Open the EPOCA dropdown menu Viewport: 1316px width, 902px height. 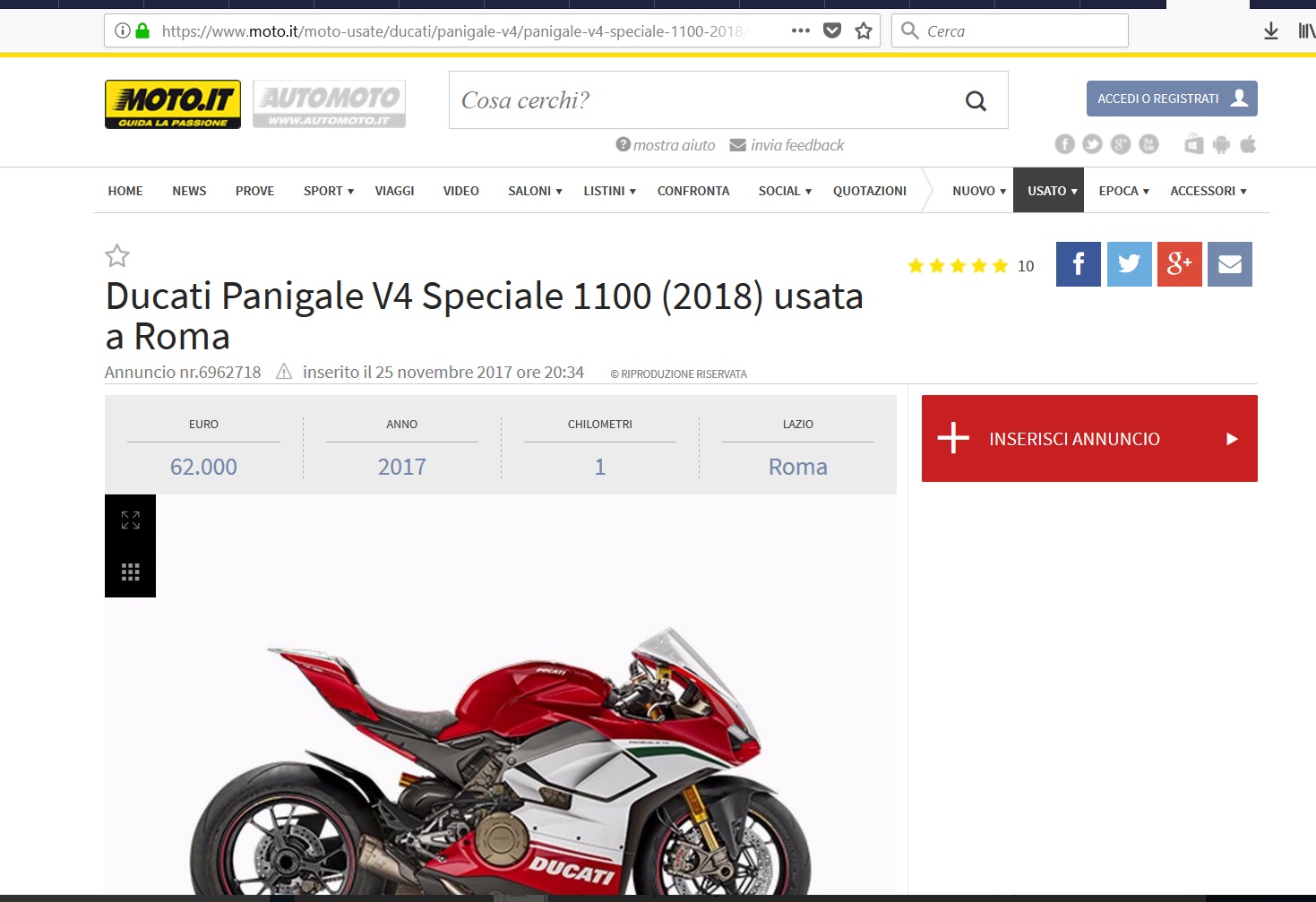(1123, 191)
